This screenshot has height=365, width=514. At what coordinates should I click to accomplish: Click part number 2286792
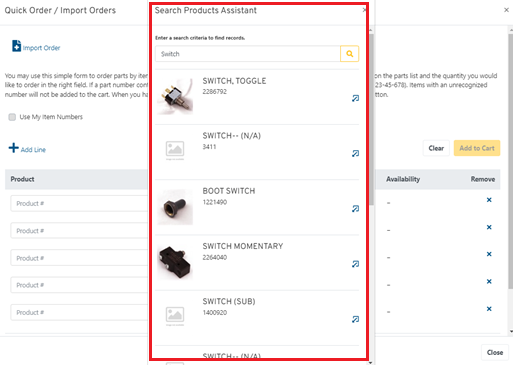coord(214,91)
